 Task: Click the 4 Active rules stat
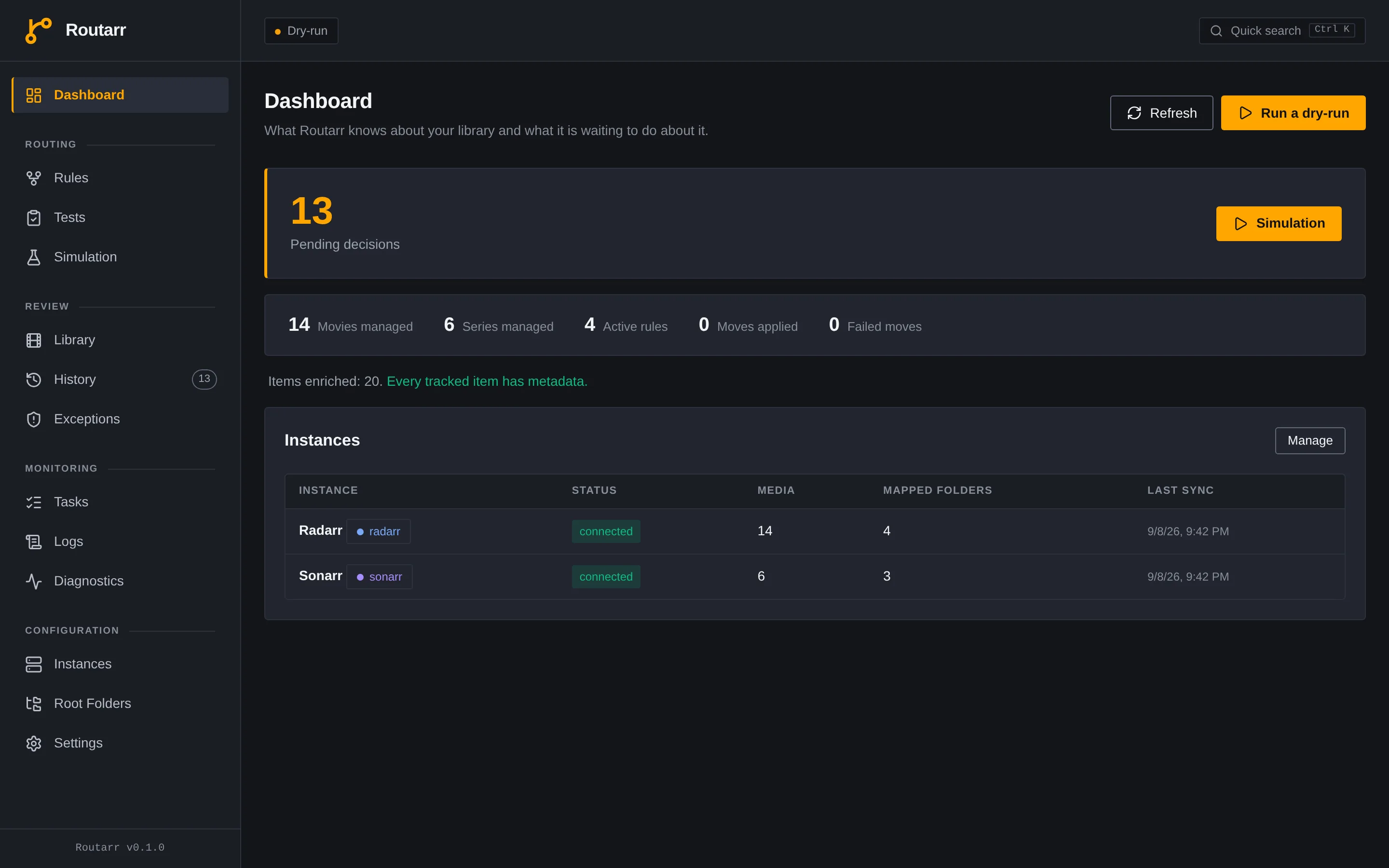click(x=626, y=325)
